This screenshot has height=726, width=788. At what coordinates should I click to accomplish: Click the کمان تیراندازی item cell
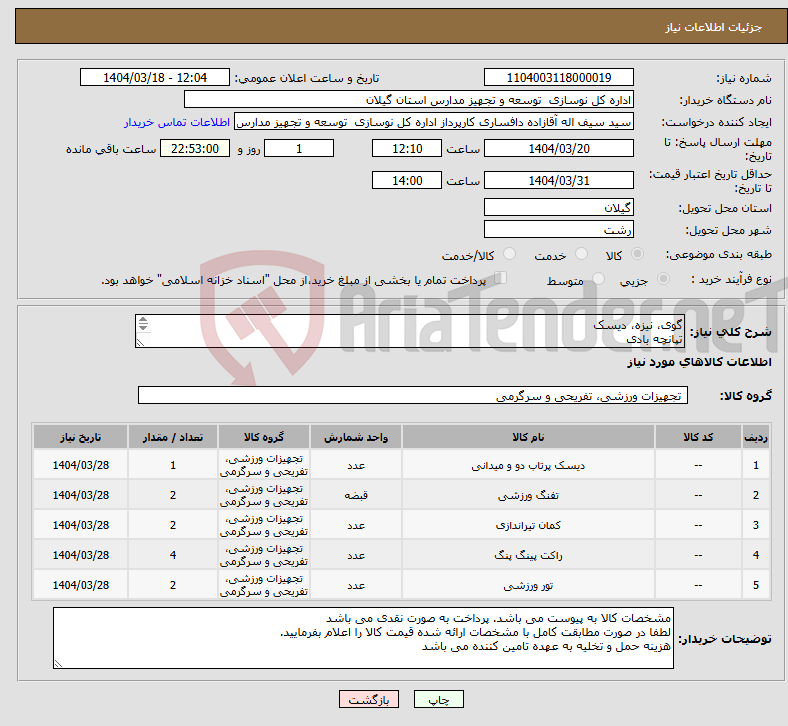tap(528, 526)
